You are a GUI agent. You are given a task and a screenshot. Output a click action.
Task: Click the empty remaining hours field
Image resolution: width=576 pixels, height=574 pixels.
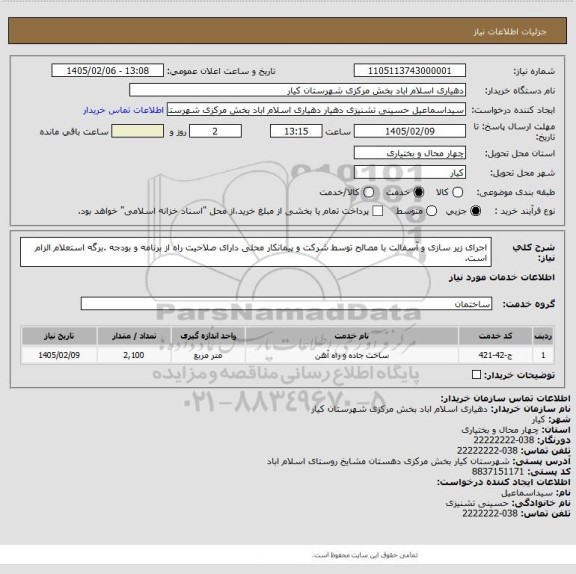[137, 131]
